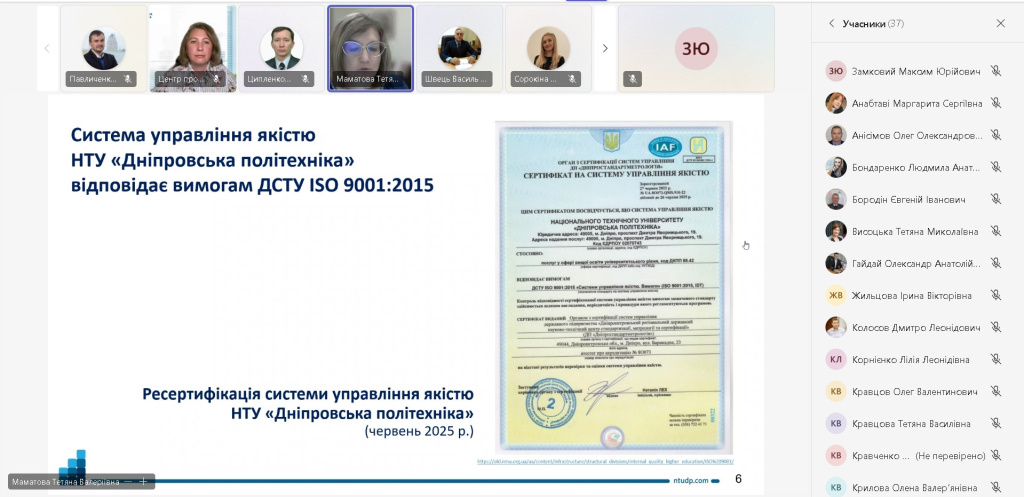Select Сорокіна video thumbnail

click(x=548, y=49)
